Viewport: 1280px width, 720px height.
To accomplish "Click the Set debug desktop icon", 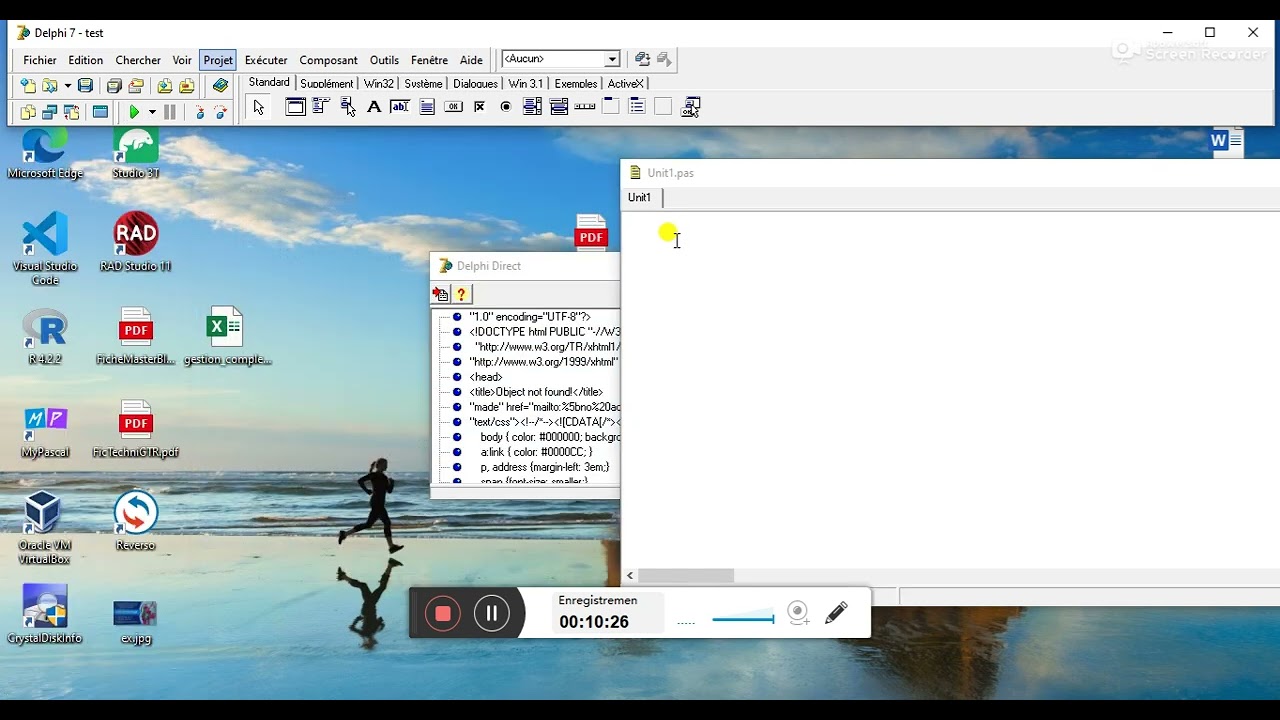I will pyautogui.click(x=664, y=59).
